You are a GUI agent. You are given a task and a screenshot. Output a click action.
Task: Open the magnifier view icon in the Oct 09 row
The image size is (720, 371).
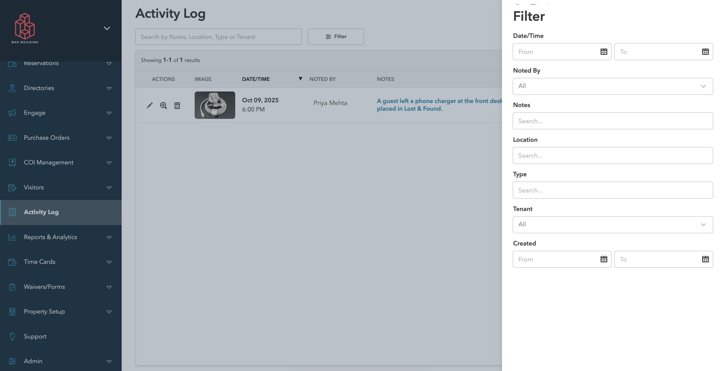(163, 106)
